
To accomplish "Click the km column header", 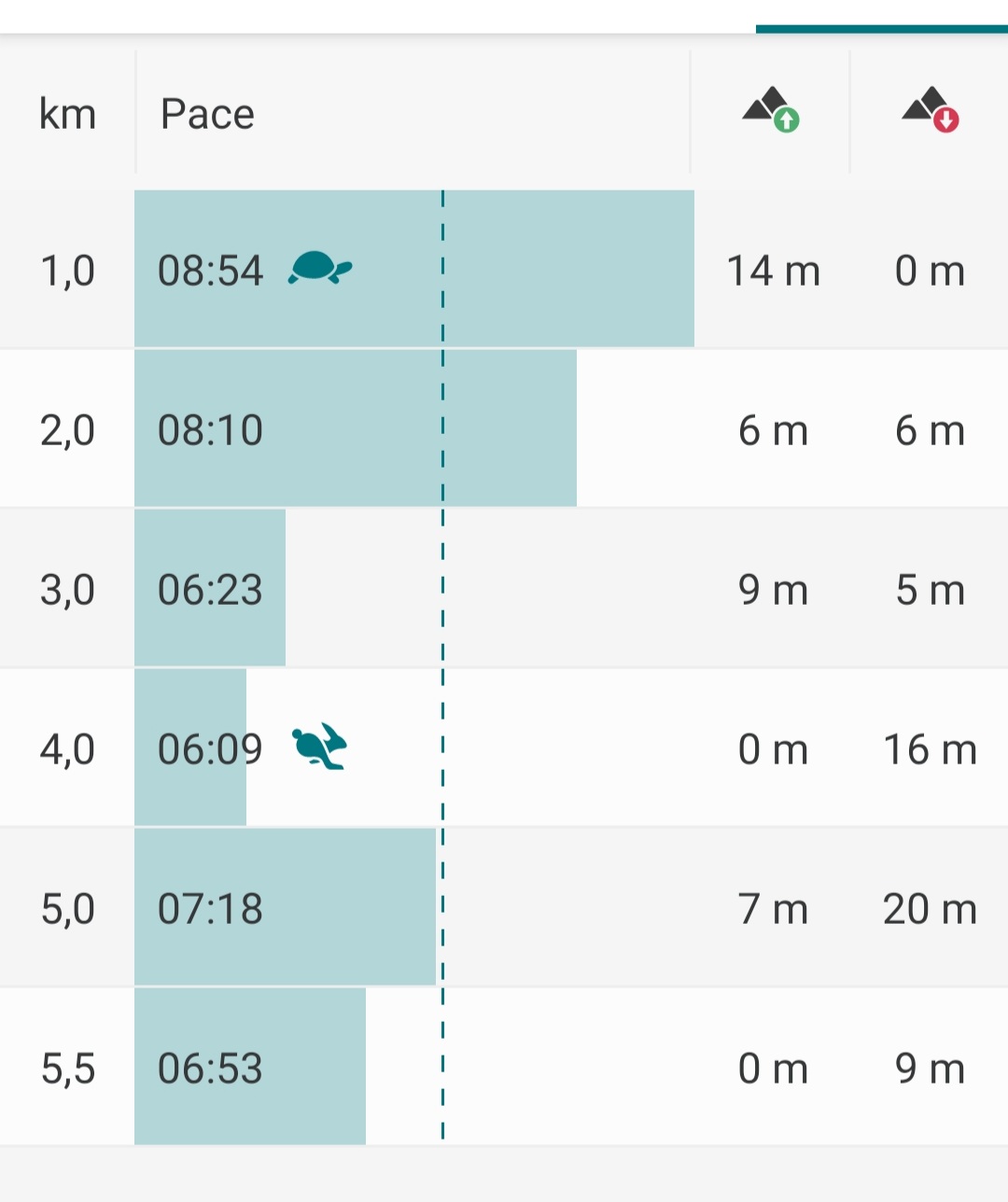I will pyautogui.click(x=67, y=114).
